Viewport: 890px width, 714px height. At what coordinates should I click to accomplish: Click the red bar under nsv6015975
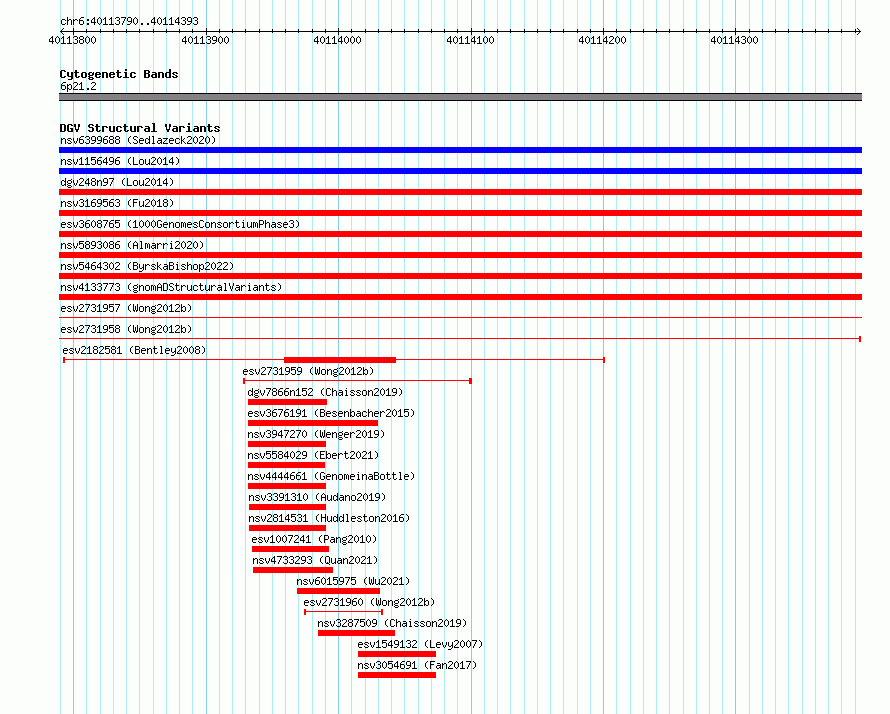coord(338,591)
